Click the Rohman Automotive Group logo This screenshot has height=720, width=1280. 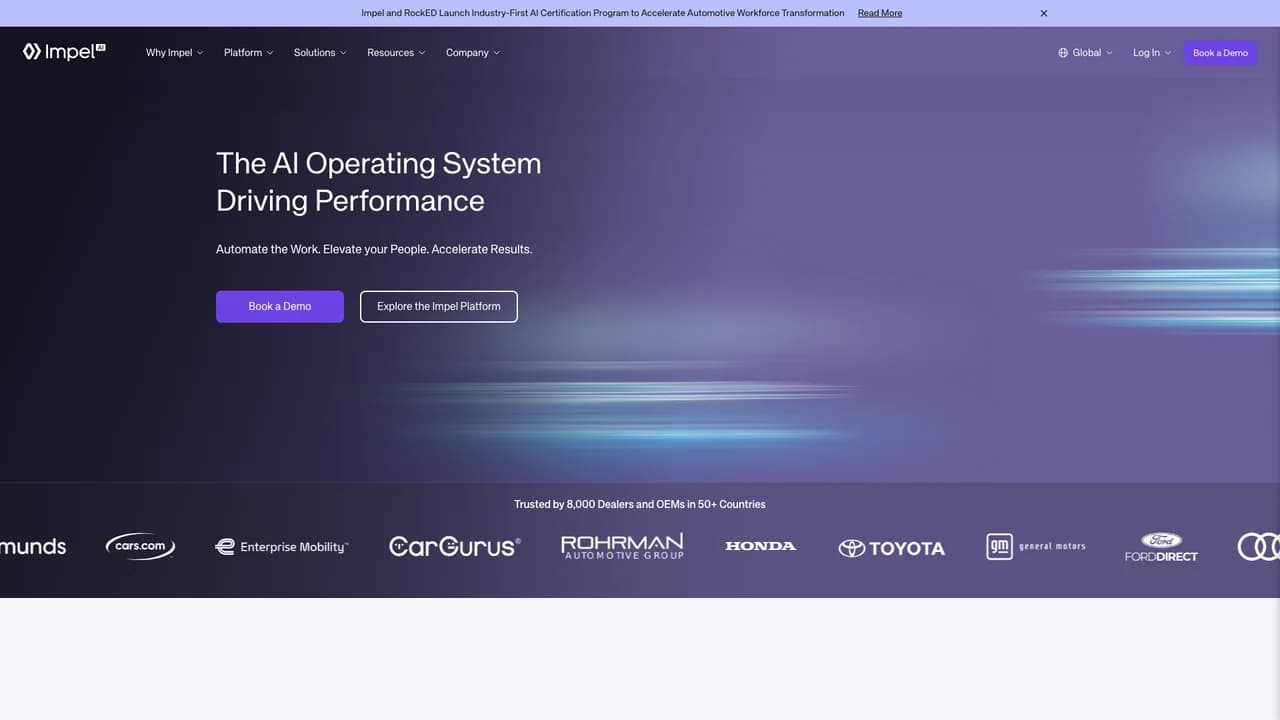click(x=622, y=546)
